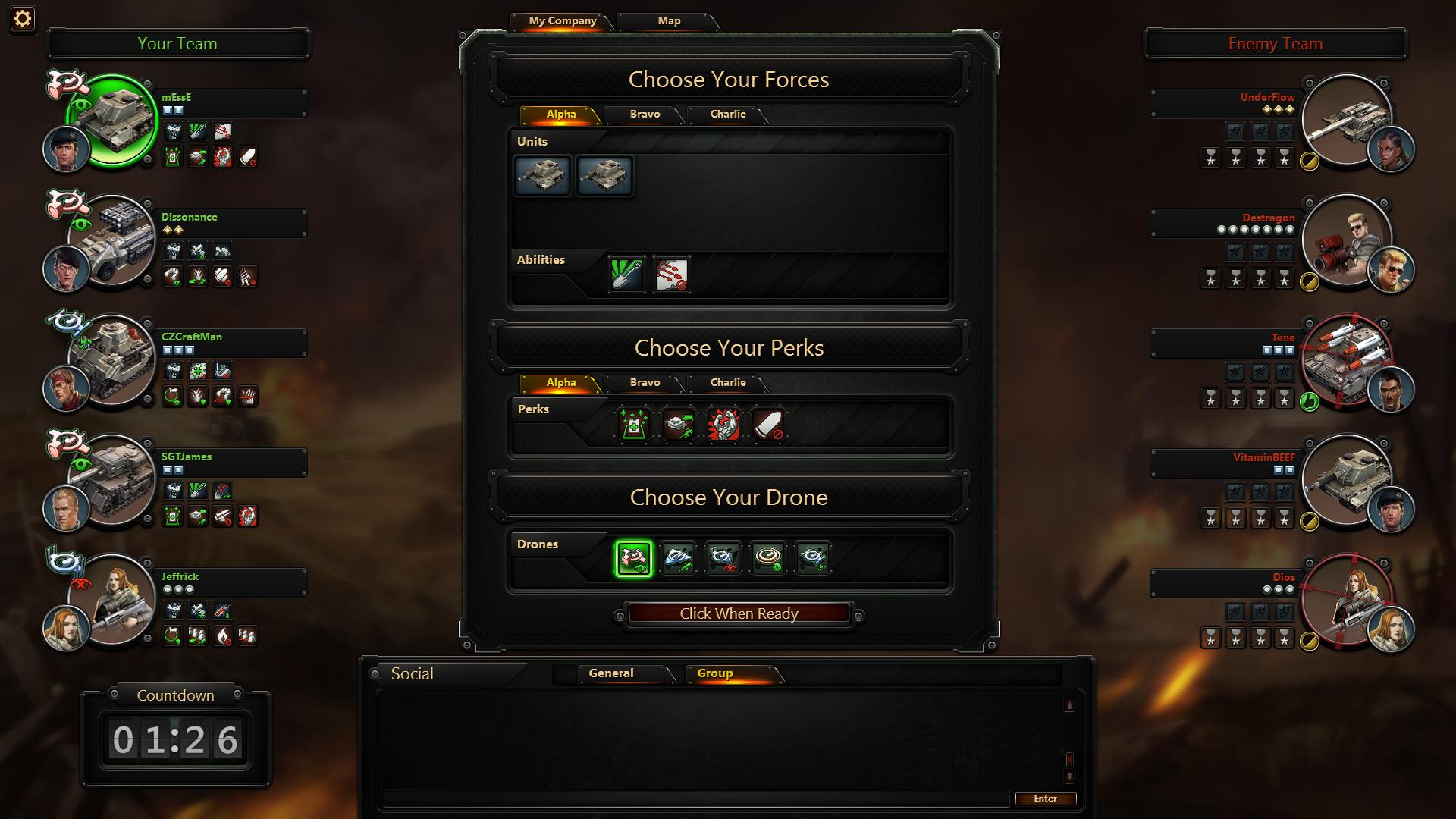Viewport: 1456px width, 819px height.
Task: Select the red fist perk icon
Action: click(723, 425)
